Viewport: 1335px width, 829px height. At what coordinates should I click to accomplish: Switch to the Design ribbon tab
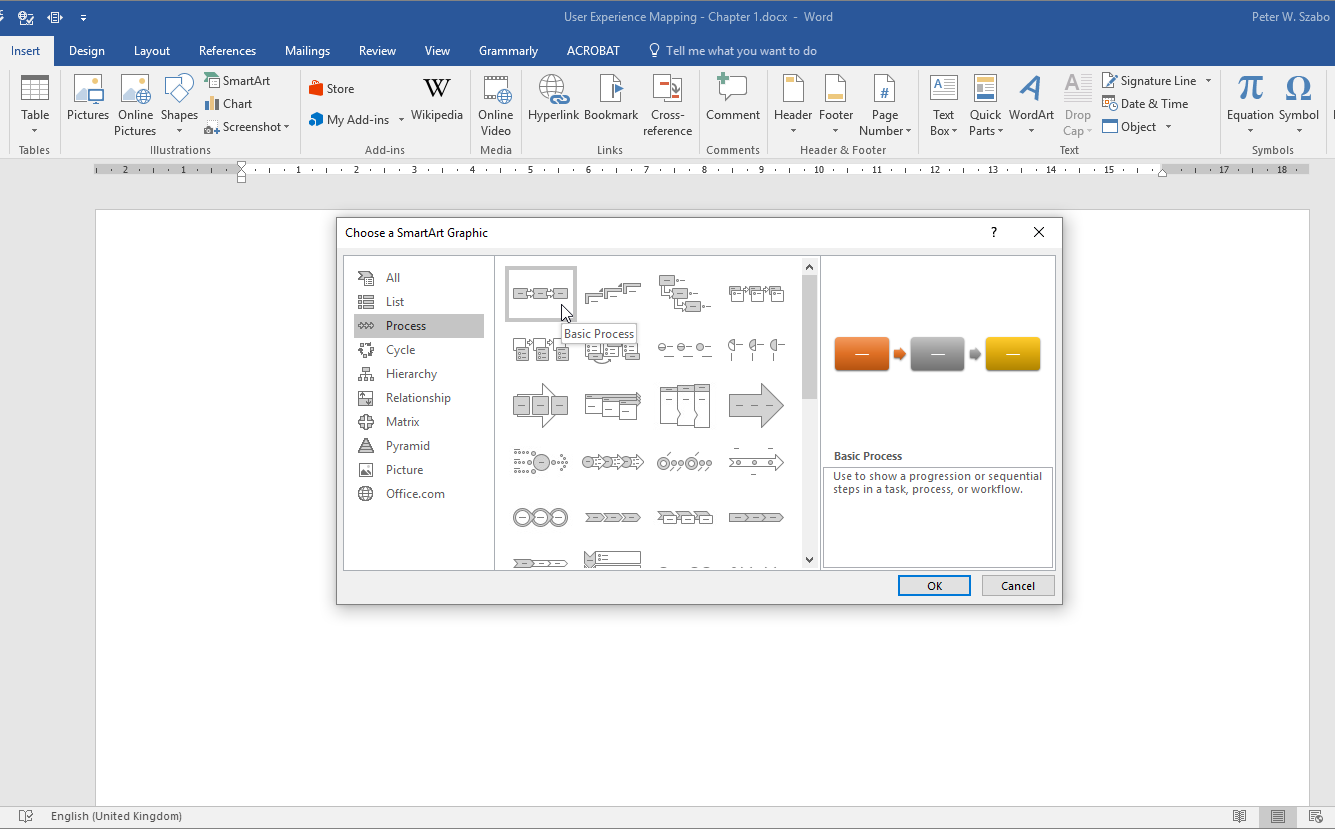point(87,51)
